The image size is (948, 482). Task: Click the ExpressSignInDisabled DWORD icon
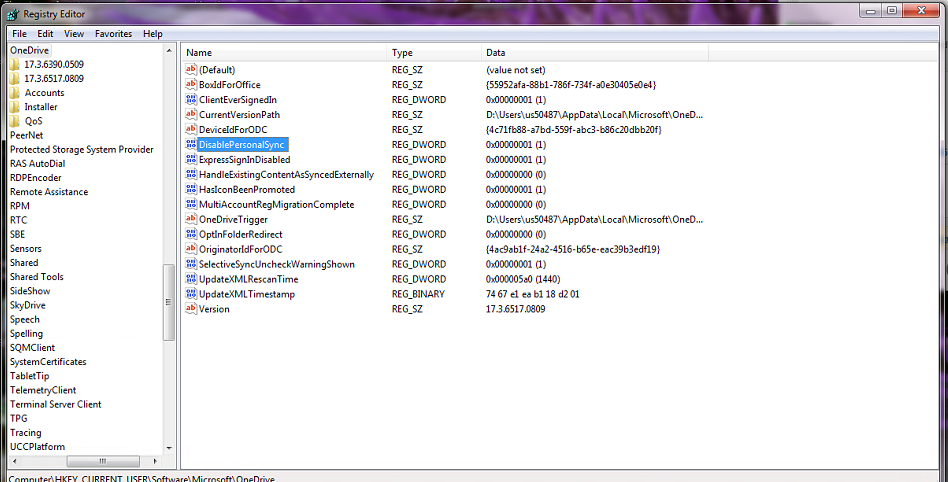point(191,159)
